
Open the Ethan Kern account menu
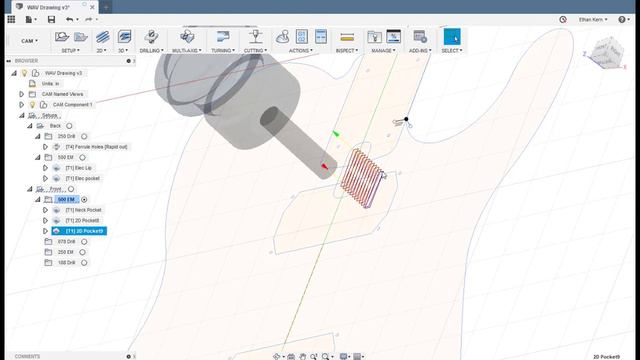click(x=593, y=19)
